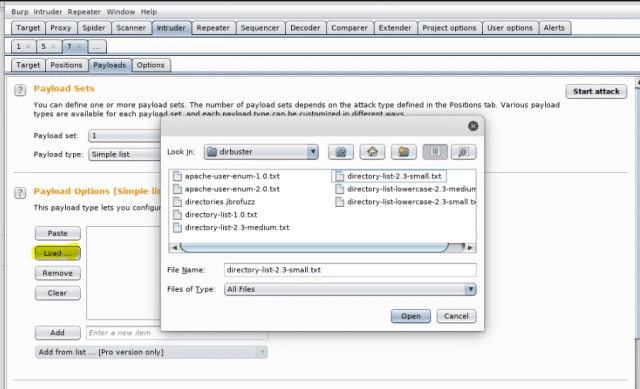640x389 pixels.
Task: Open new Intruder tab with ellipsis tab
Action: [96, 47]
